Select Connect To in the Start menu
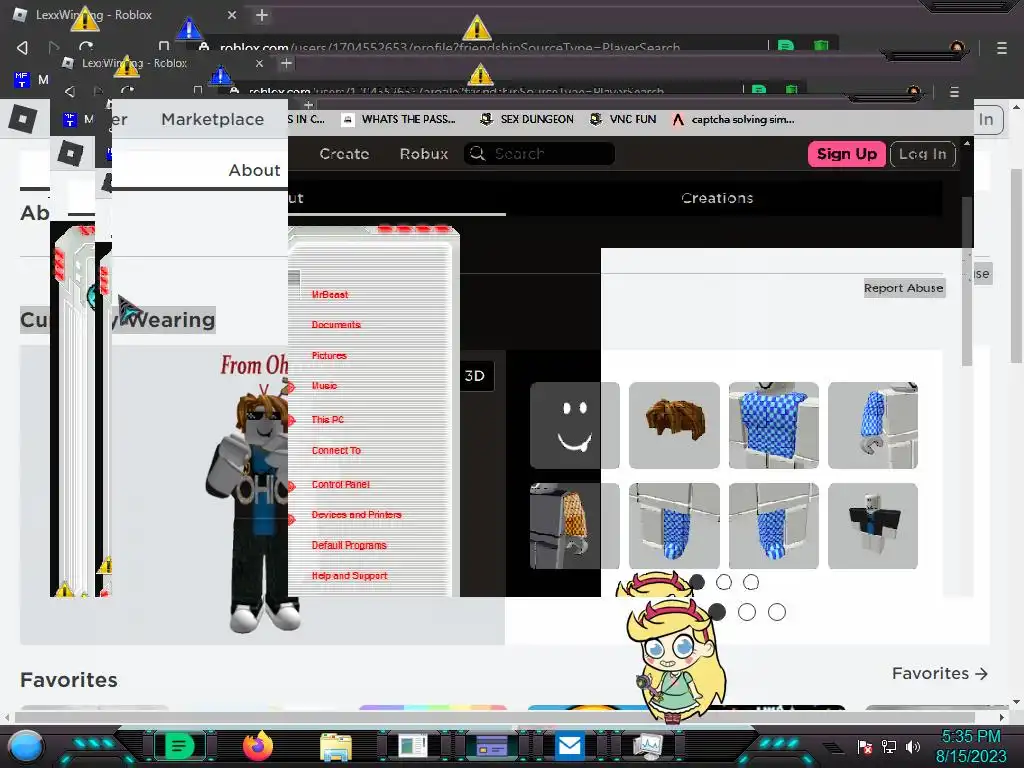1024x768 pixels. 336,451
